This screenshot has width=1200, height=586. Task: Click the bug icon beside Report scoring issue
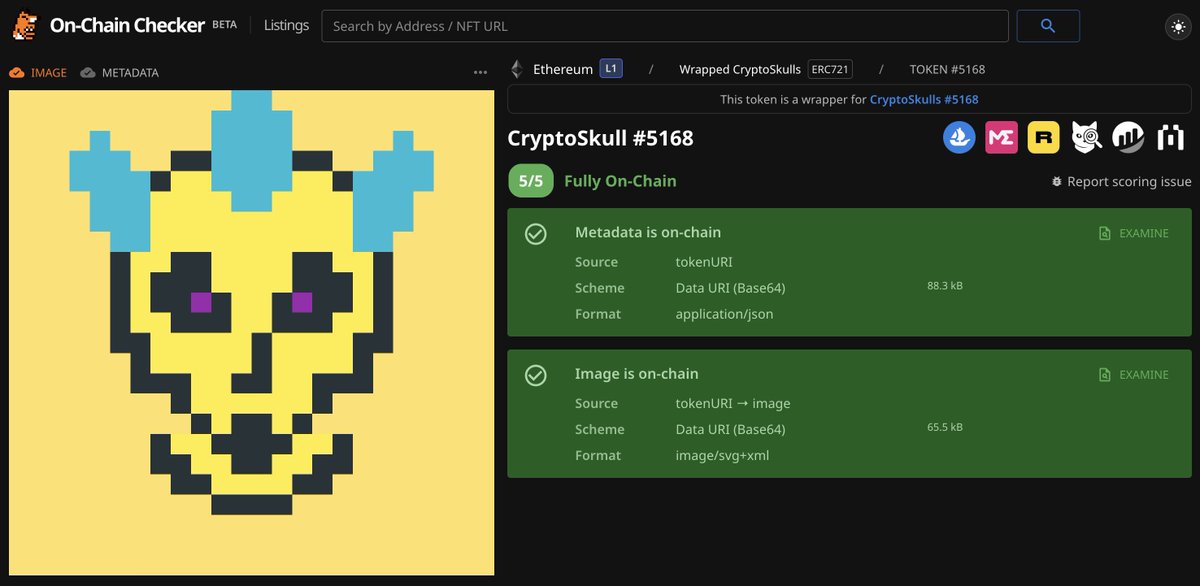(x=1057, y=181)
